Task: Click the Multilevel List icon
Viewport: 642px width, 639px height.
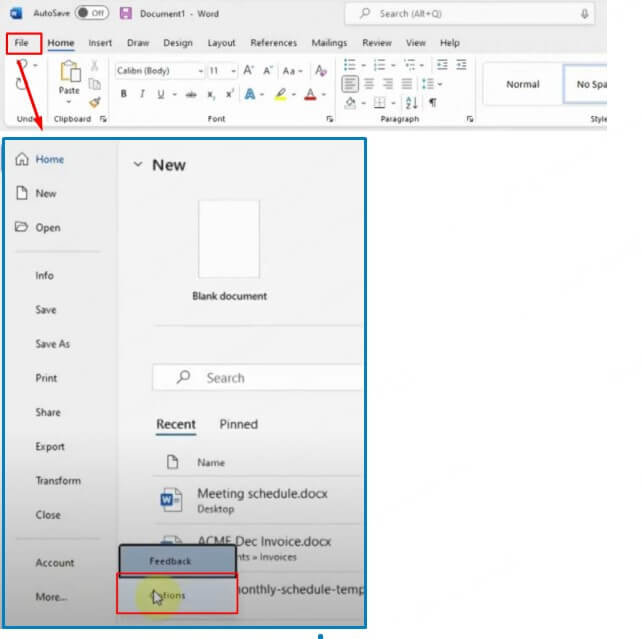Action: point(409,65)
